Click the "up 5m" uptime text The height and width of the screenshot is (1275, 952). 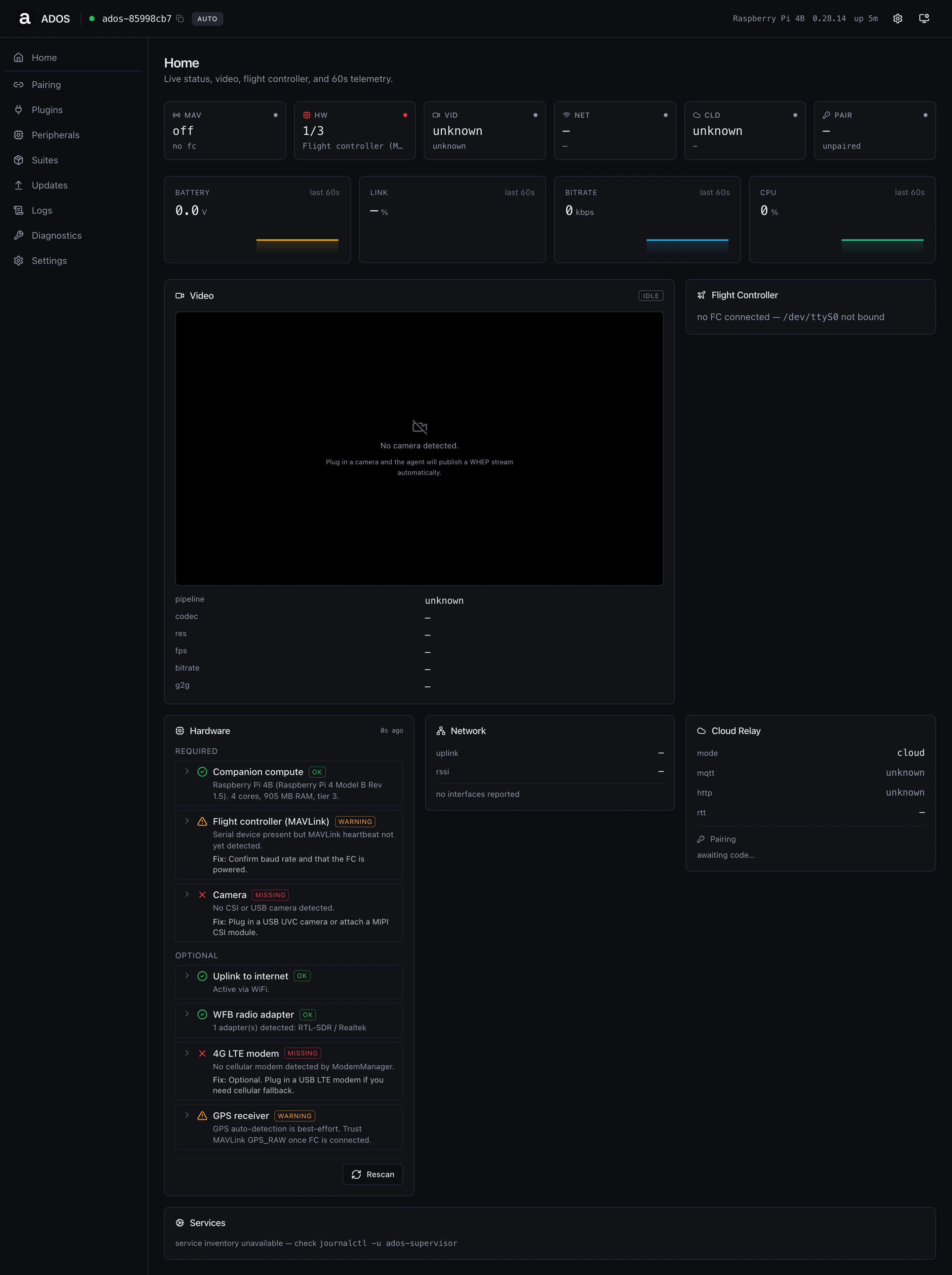coord(865,19)
